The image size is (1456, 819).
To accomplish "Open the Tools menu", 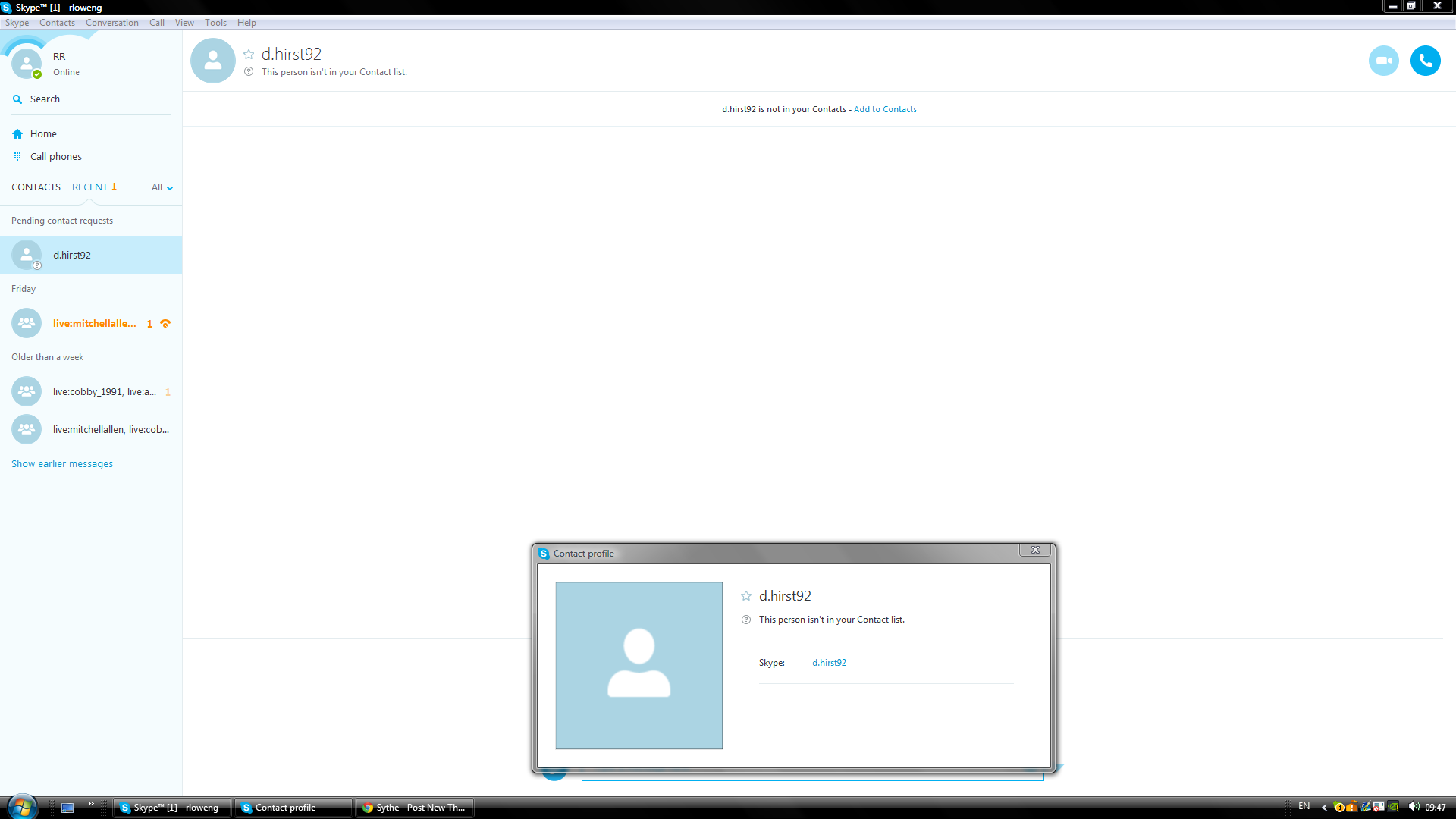I will pos(215,23).
